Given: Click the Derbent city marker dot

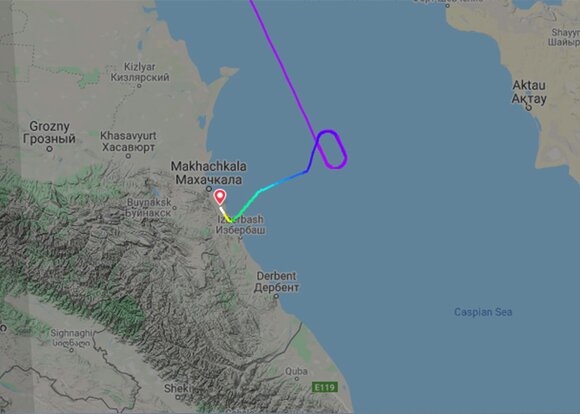Looking at the screenshot, I should point(276,296).
